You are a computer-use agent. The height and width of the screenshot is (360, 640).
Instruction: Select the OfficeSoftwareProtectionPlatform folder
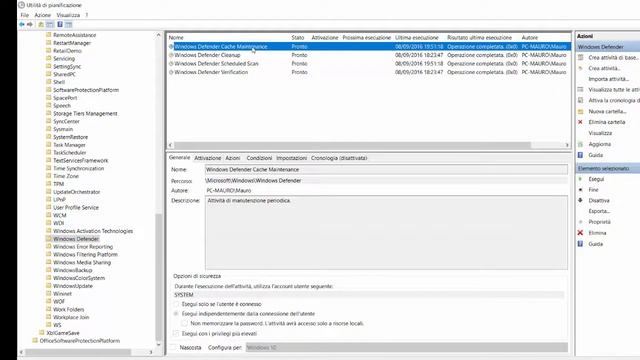[x=80, y=341]
